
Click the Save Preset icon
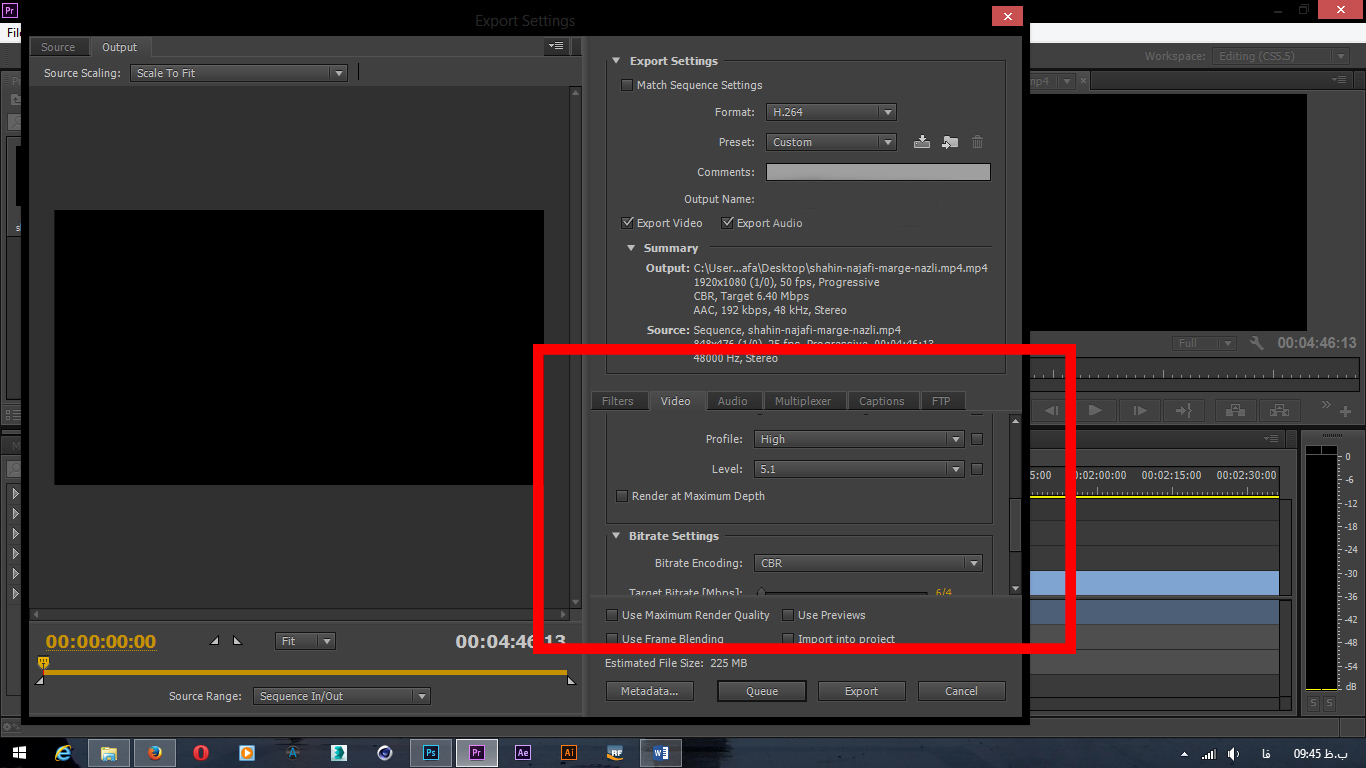pyautogui.click(x=922, y=142)
